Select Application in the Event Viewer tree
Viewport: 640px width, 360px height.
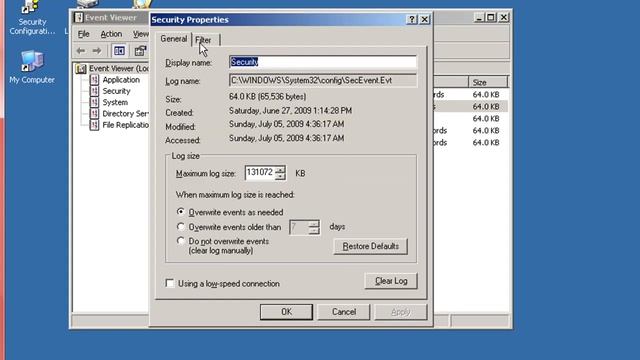point(121,80)
